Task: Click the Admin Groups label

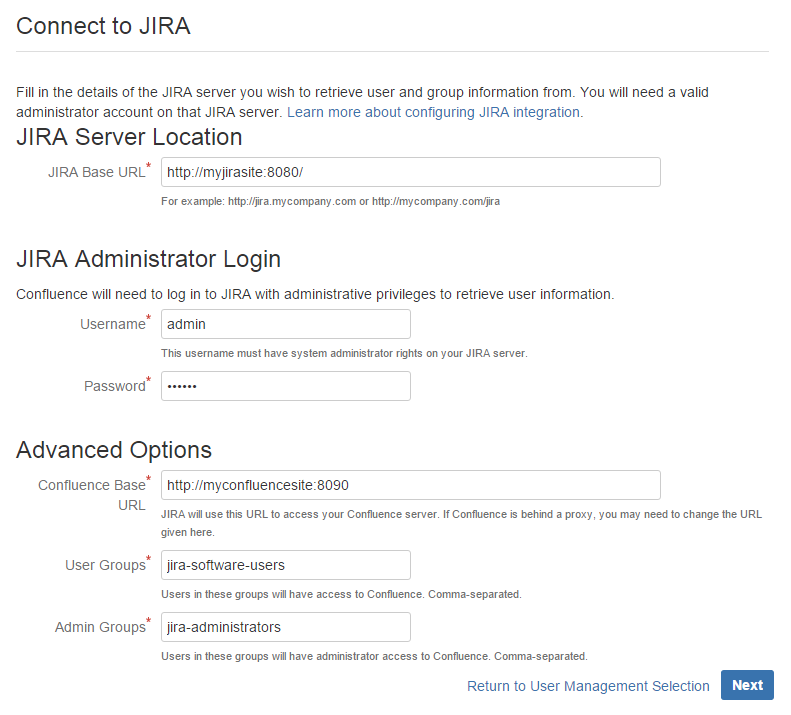Action: coord(100,627)
